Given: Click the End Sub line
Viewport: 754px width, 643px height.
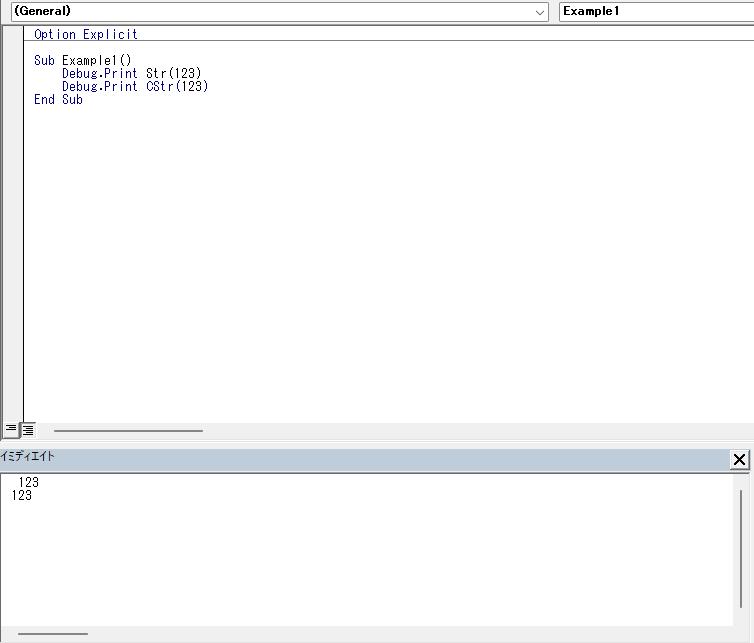Looking at the screenshot, I should click(x=58, y=99).
